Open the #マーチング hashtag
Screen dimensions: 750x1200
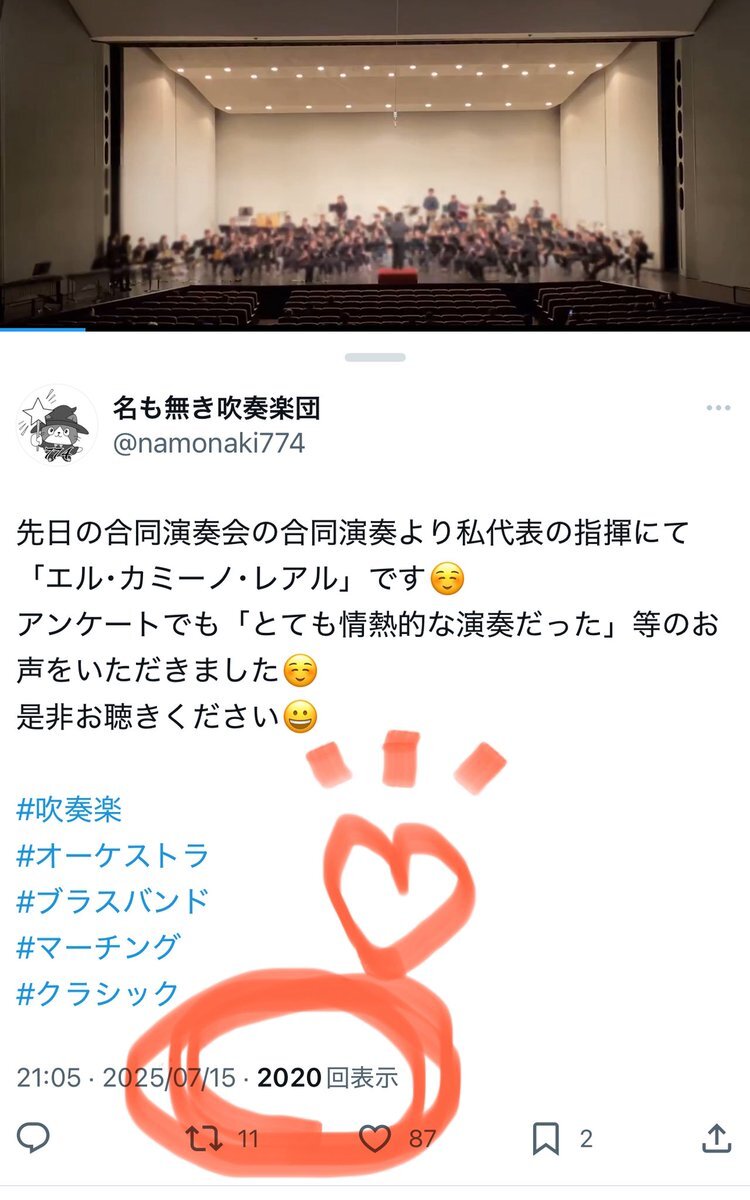[x=99, y=946]
